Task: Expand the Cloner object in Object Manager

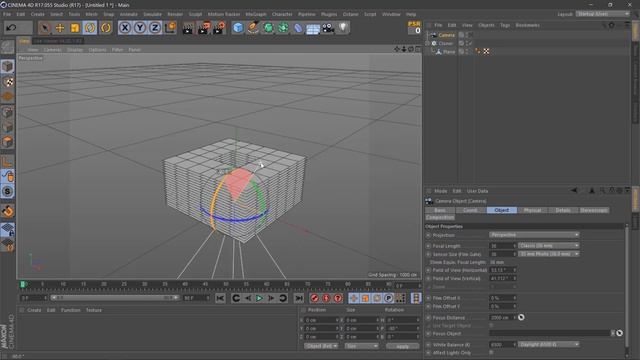Action: (427, 43)
